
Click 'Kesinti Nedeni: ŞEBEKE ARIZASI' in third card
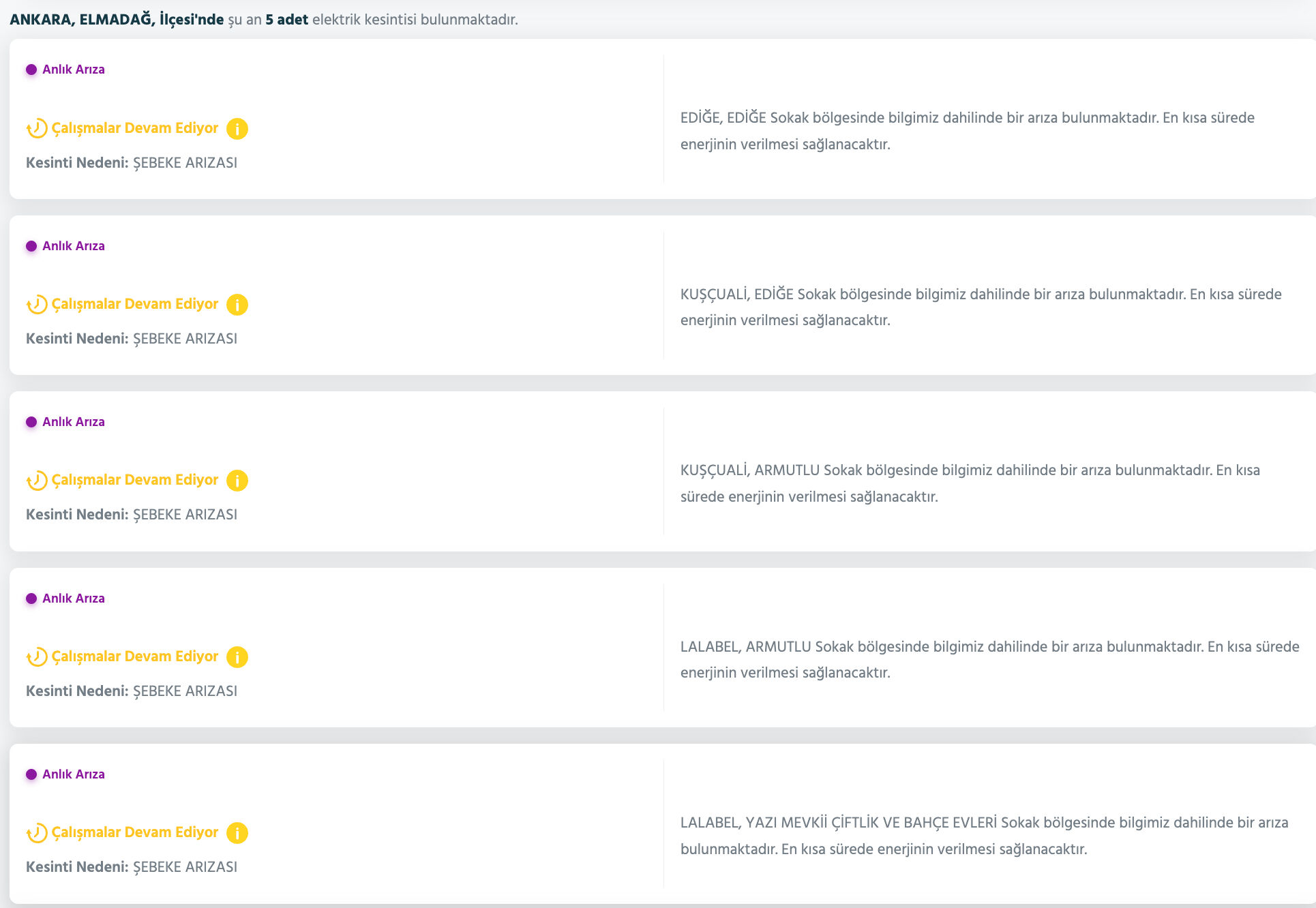(132, 515)
